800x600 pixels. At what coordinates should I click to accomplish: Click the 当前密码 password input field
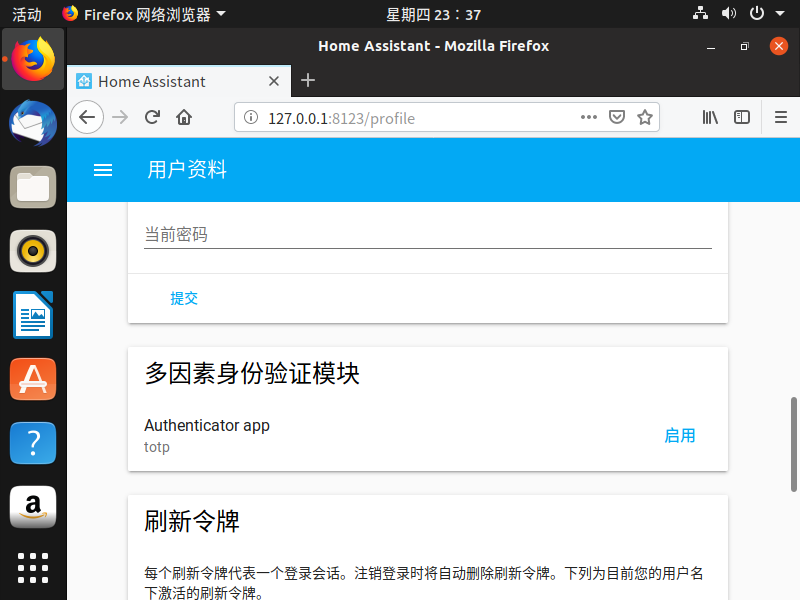tap(427, 235)
